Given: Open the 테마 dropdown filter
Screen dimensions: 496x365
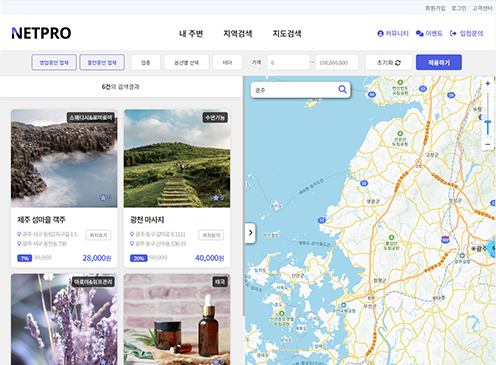Looking at the screenshot, I should [x=227, y=62].
